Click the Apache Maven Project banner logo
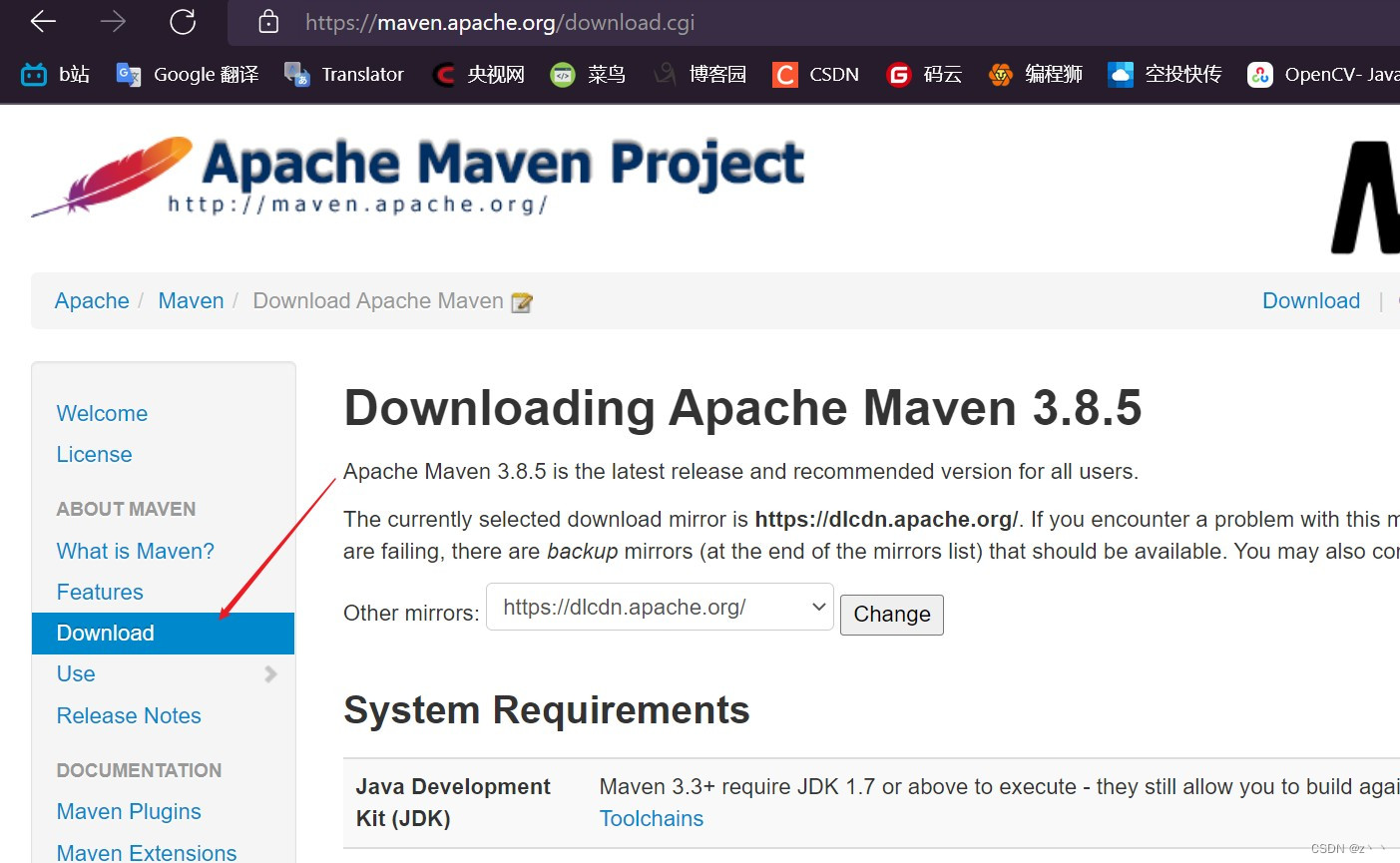The height and width of the screenshot is (863, 1400). click(x=417, y=178)
